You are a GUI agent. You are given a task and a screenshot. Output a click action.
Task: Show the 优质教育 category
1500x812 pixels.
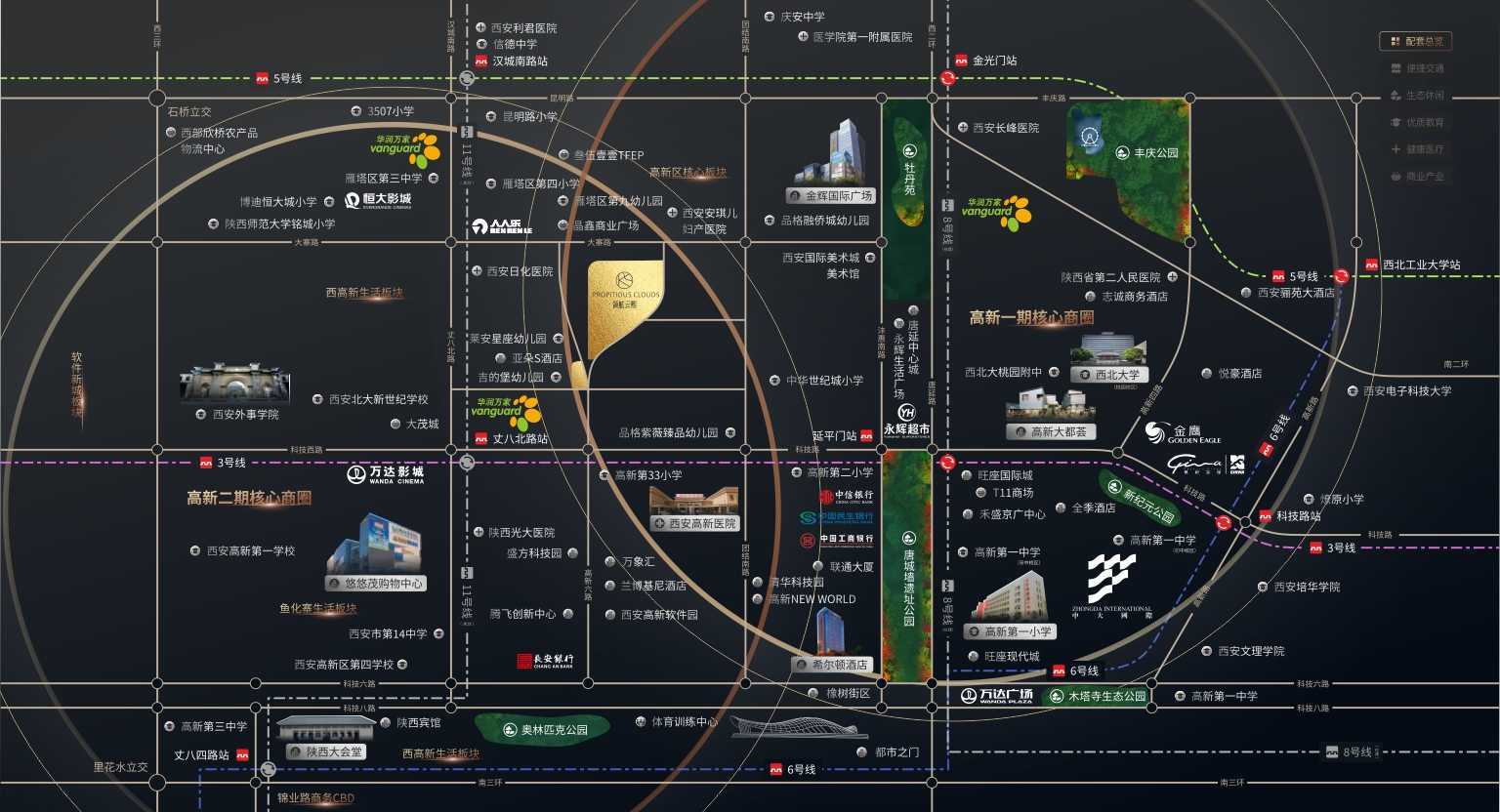click(x=1416, y=122)
